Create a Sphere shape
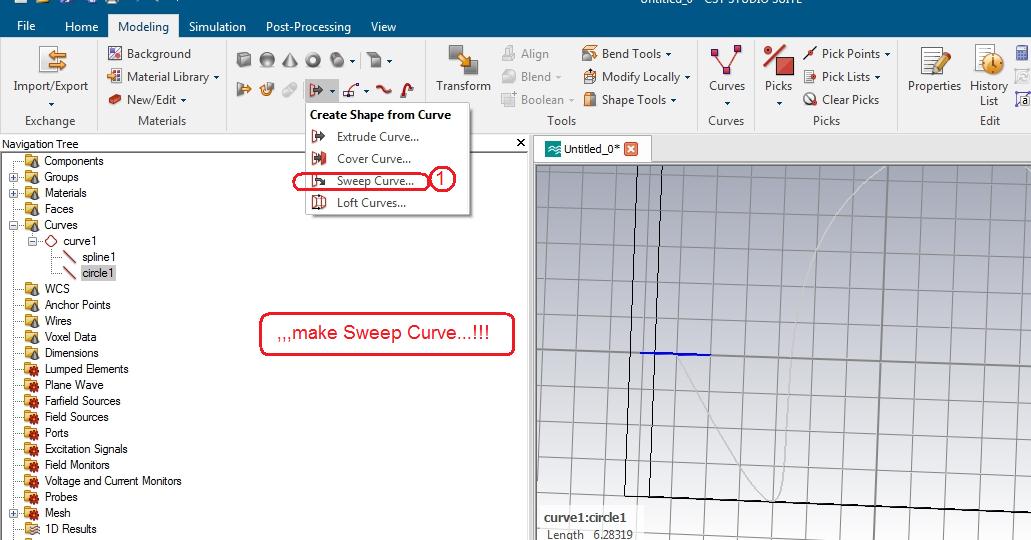The image size is (1031, 540). [267, 60]
